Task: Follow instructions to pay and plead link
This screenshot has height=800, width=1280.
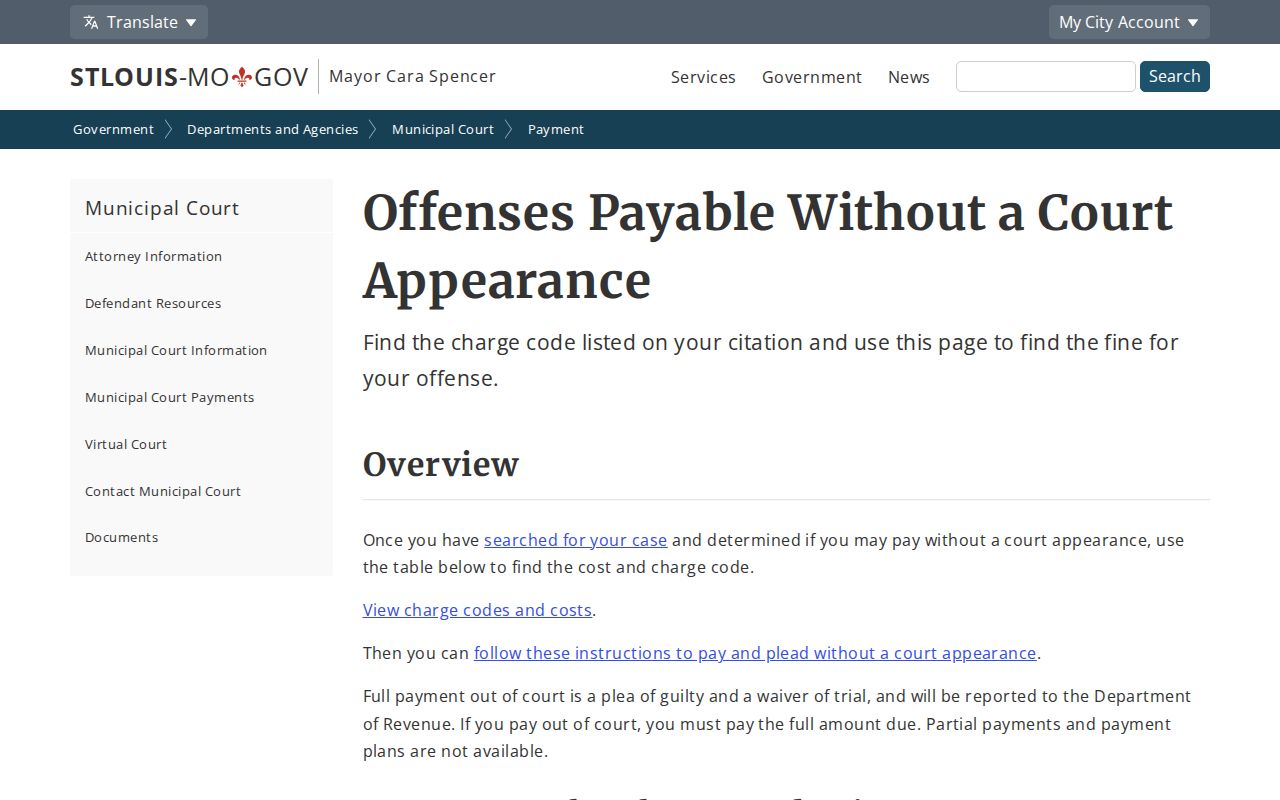Action: pyautogui.click(x=755, y=653)
